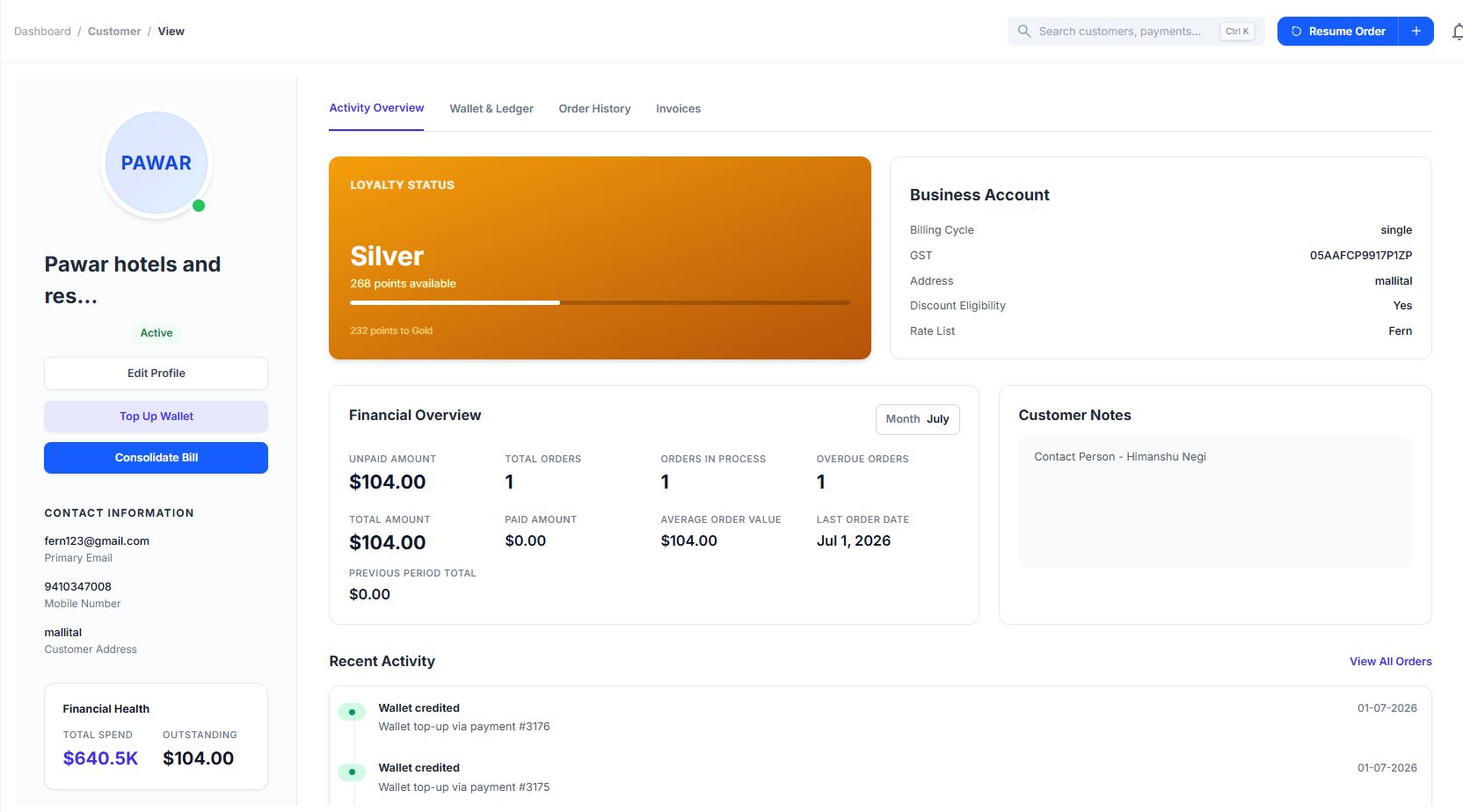The width and height of the screenshot is (1463, 812).
Task: Click Billing Cycle value single
Action: point(1396,230)
